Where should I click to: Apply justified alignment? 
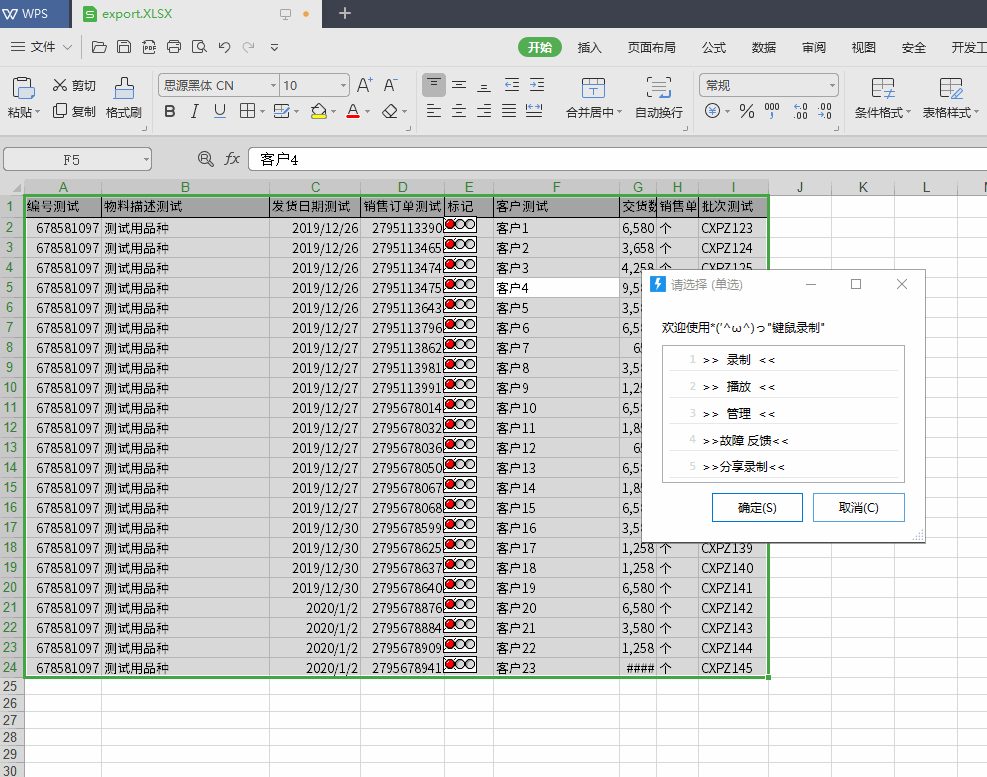[509, 111]
